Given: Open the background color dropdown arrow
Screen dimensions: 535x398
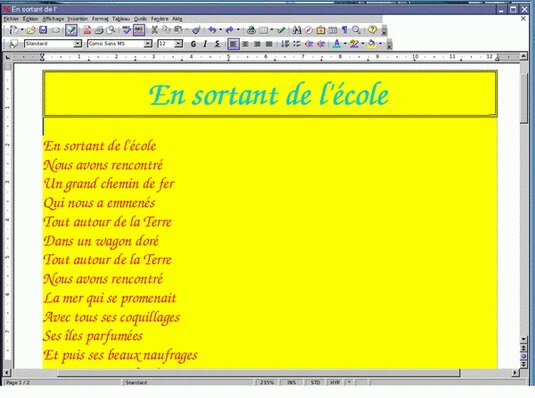Looking at the screenshot, I should [x=380, y=44].
